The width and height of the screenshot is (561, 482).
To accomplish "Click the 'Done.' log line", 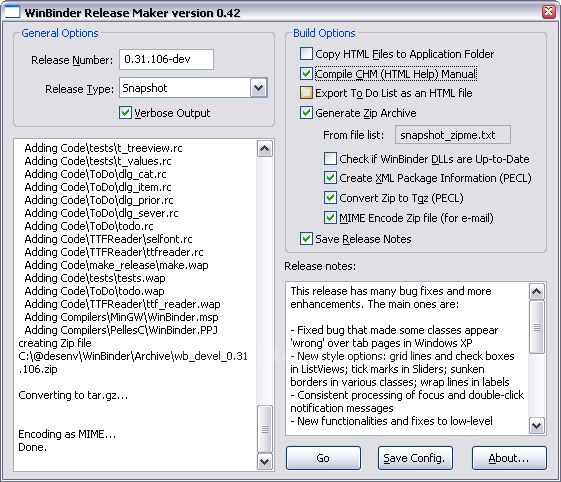I will (x=33, y=447).
